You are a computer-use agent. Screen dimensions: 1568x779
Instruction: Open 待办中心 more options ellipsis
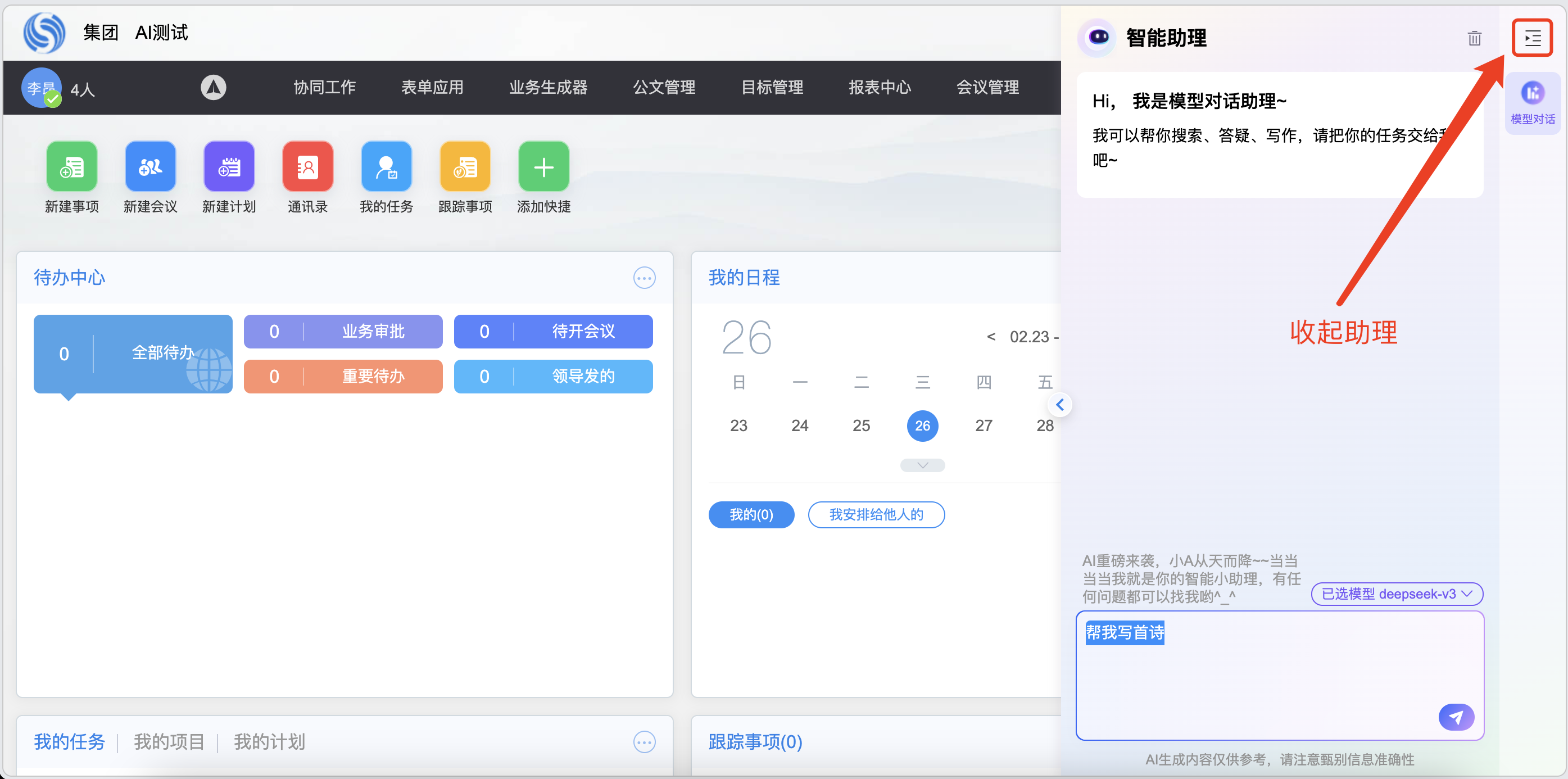pos(644,278)
